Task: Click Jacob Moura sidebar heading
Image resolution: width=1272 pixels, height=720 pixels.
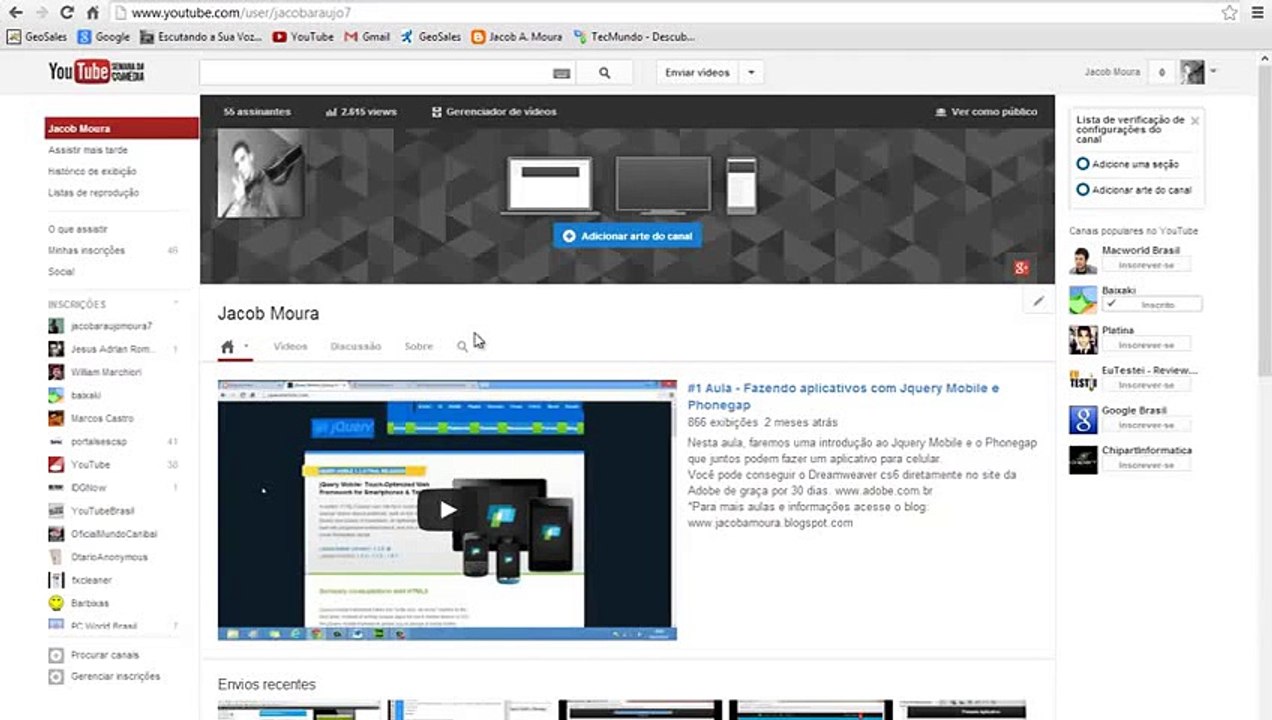Action: pos(121,128)
